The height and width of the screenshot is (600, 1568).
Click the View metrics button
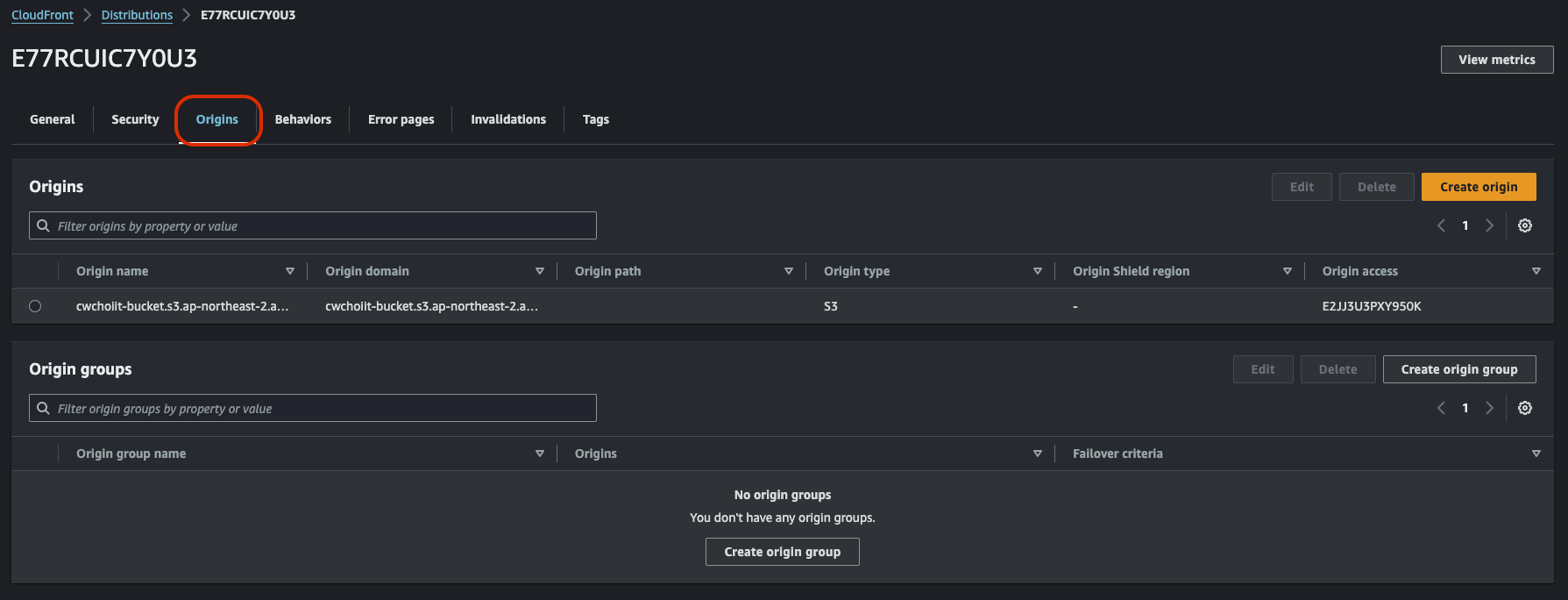(1497, 60)
